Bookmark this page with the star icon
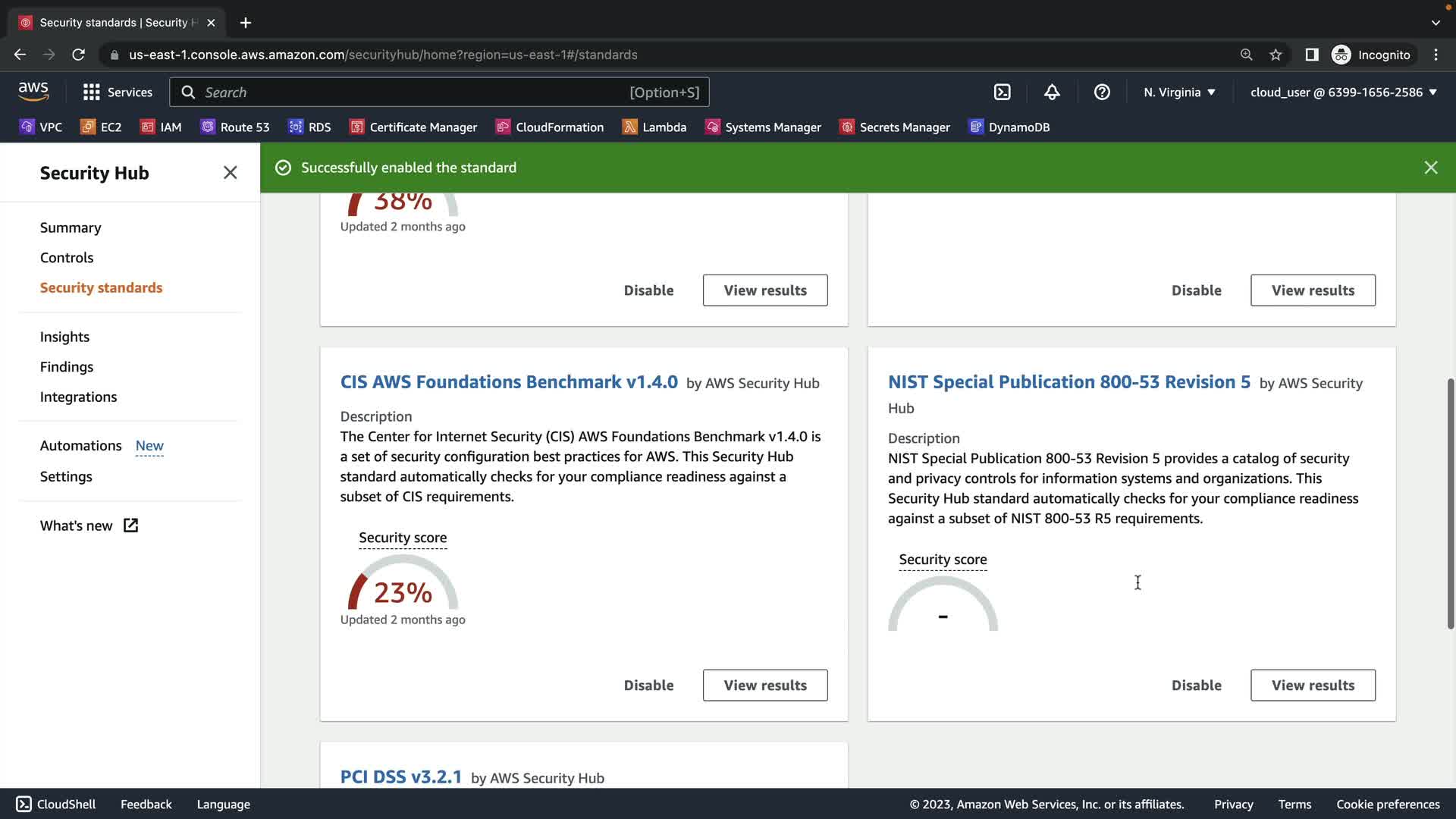This screenshot has height=819, width=1456. 1276,55
